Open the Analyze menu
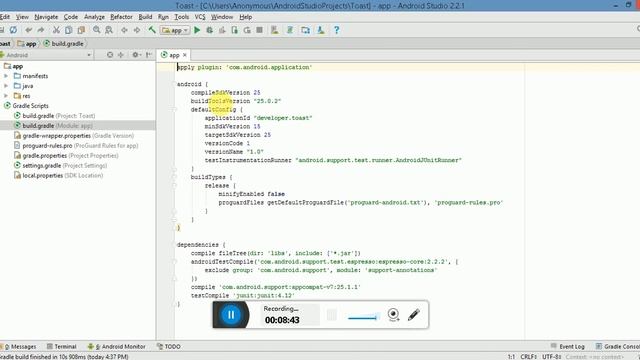 (x=94, y=17)
